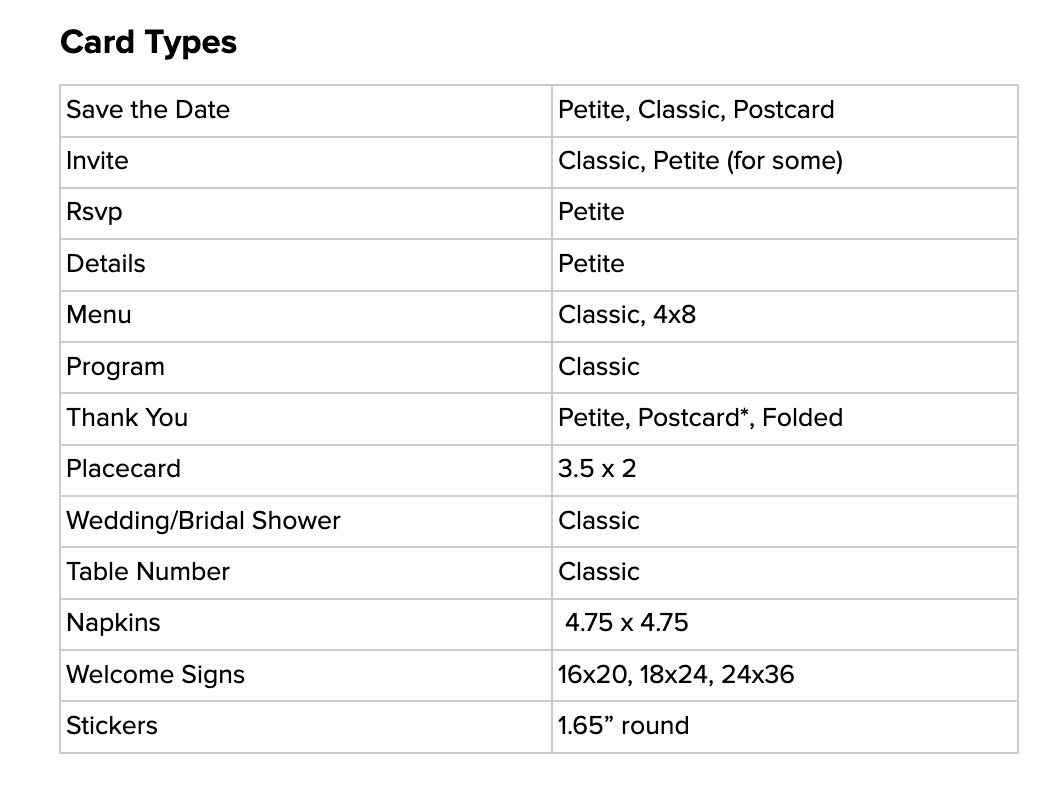Click the Classic, 4x8 cell
1062x790 pixels.
627,315
